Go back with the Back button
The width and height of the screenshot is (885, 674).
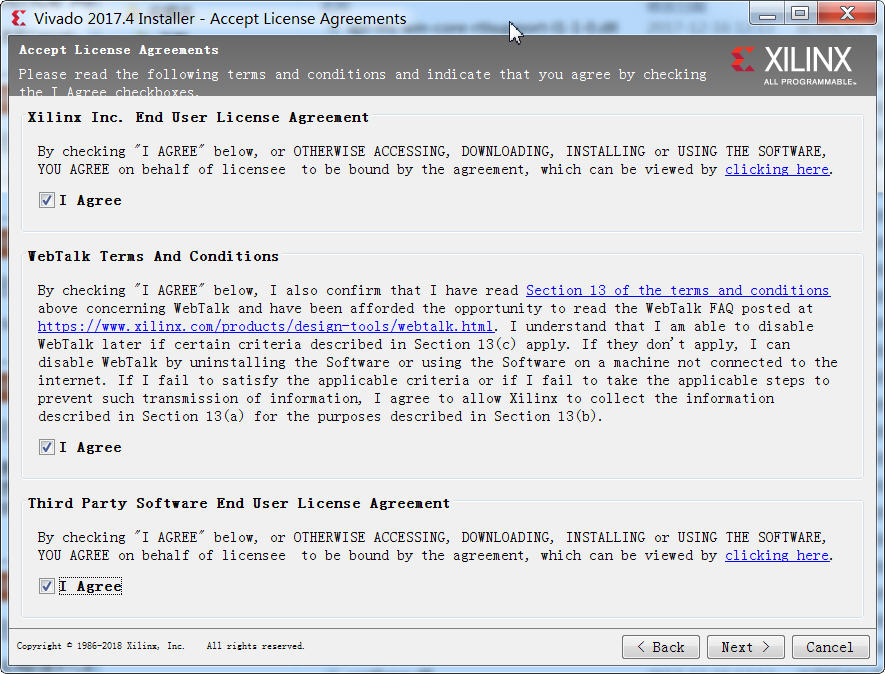tap(660, 647)
